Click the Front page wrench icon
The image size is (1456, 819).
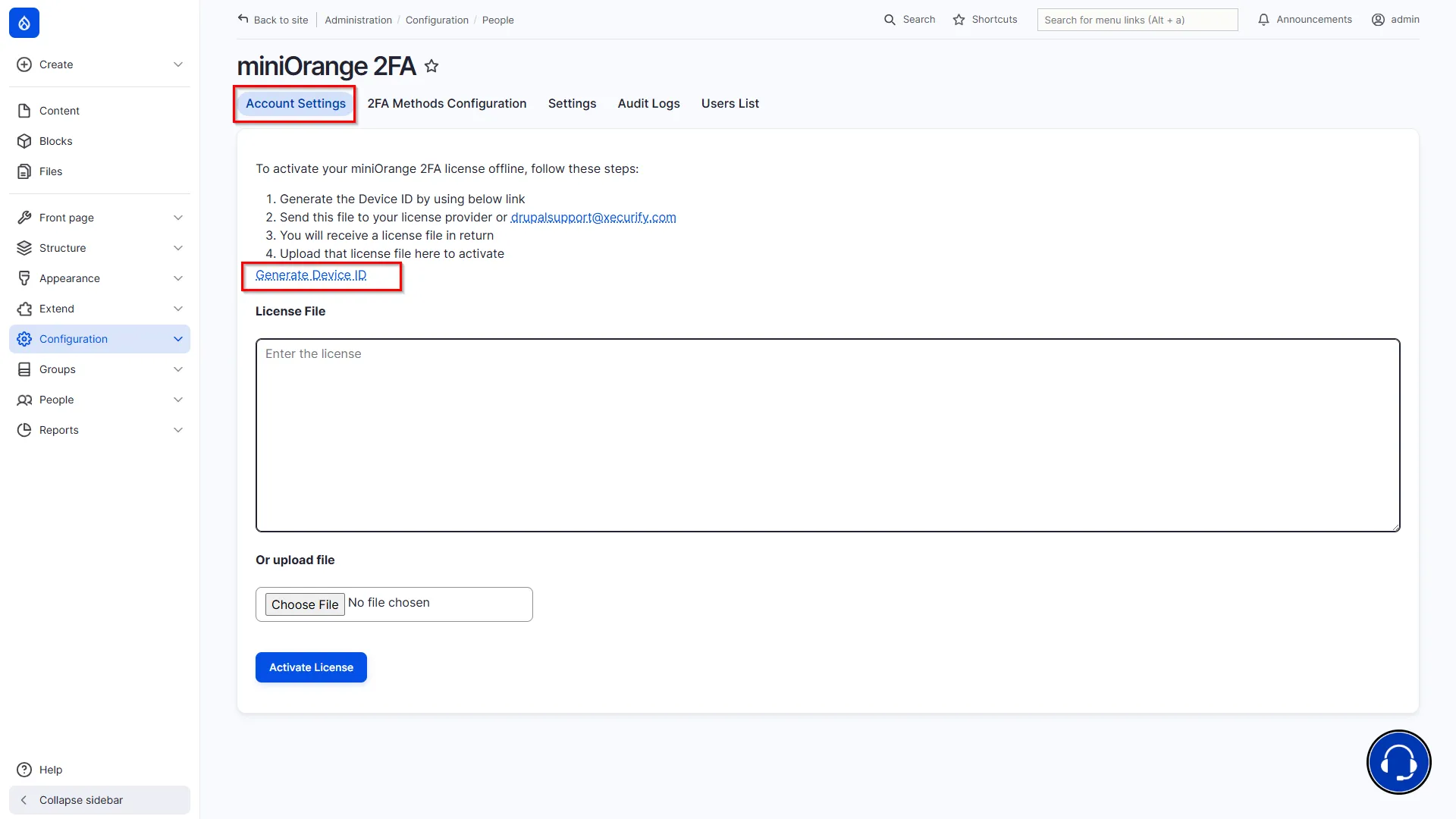click(24, 218)
